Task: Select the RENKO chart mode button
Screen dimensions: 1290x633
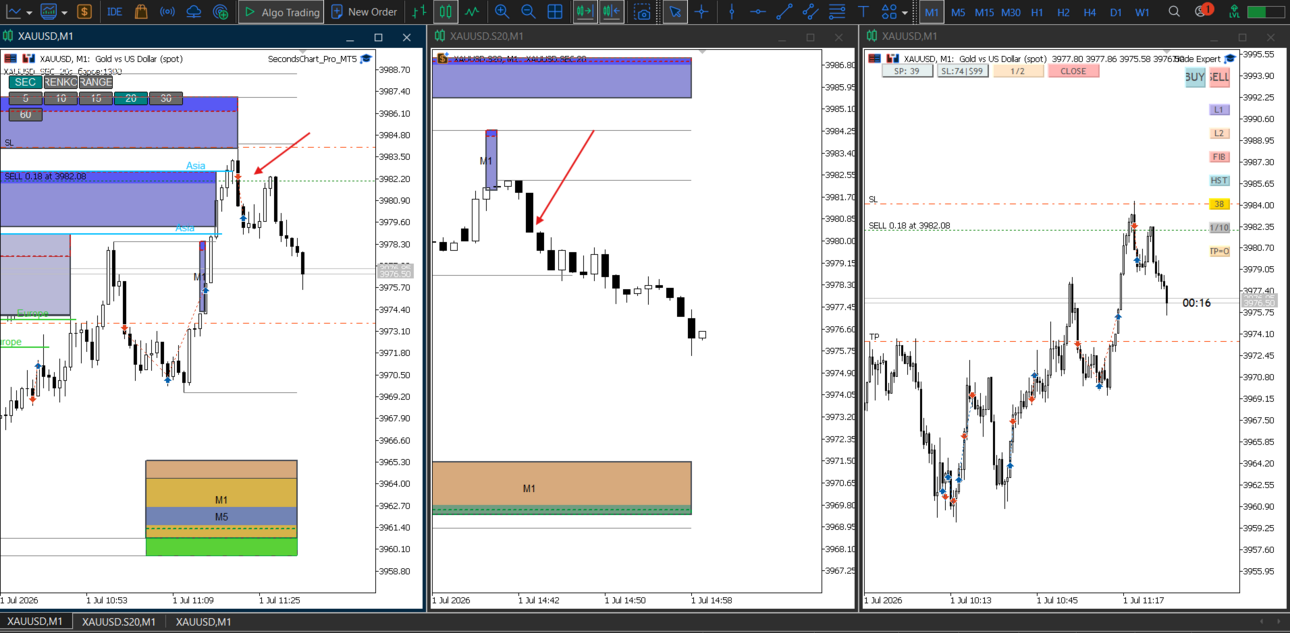Action: (61, 82)
